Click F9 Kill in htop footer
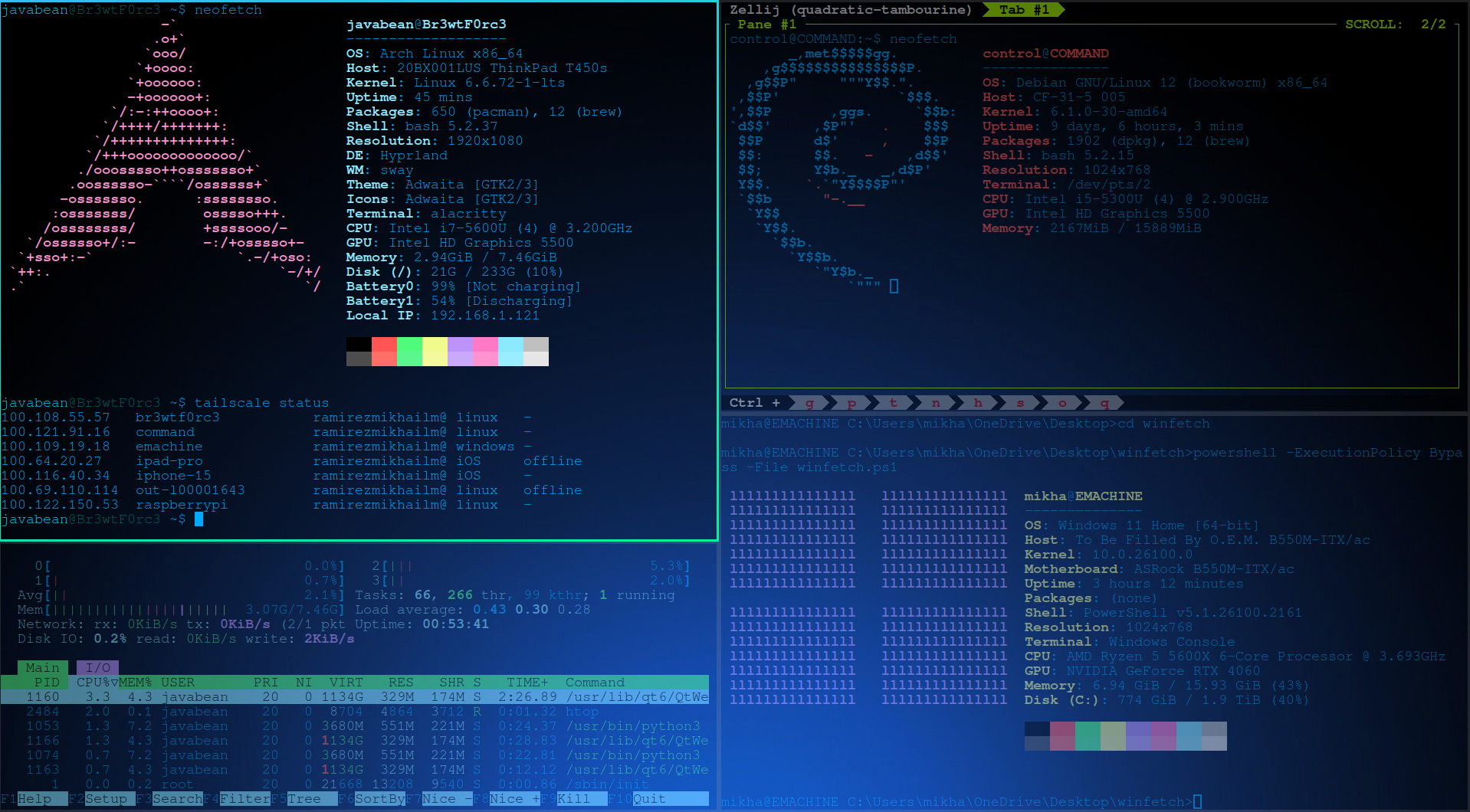The image size is (1470, 812). (574, 798)
